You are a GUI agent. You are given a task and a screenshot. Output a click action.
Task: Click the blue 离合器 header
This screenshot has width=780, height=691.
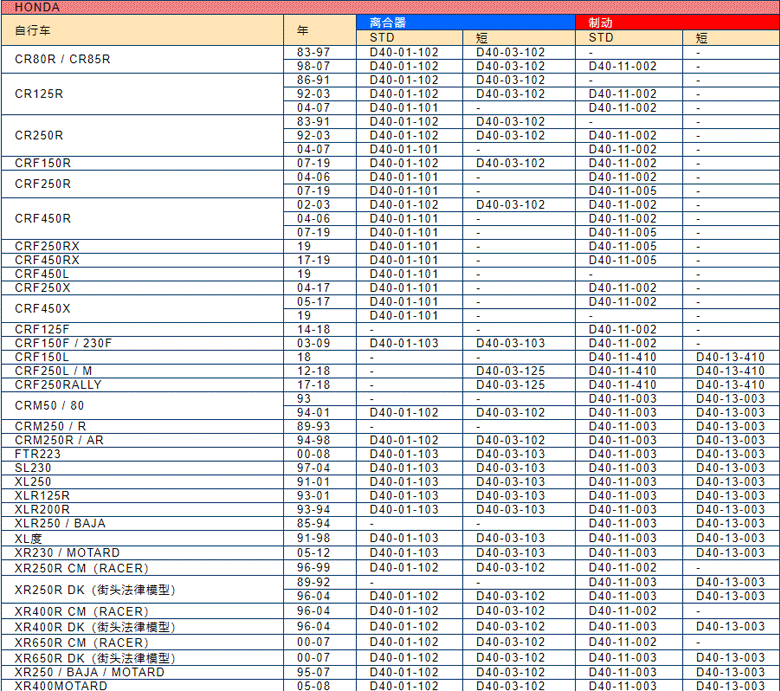click(388, 22)
